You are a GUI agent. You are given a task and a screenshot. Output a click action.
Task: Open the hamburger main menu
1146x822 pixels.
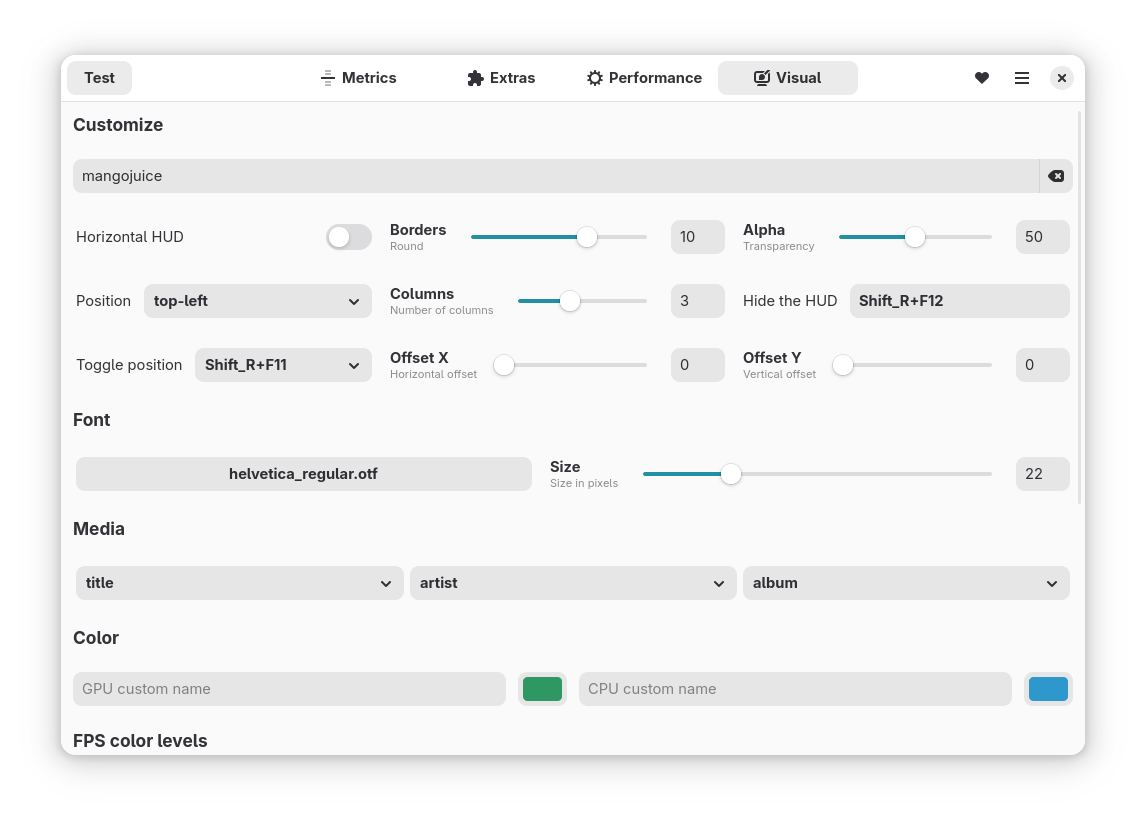click(1022, 77)
